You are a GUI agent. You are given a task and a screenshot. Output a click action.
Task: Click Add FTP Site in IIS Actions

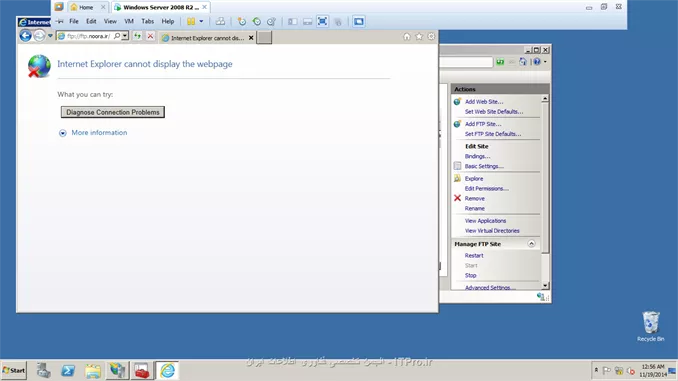click(x=483, y=124)
